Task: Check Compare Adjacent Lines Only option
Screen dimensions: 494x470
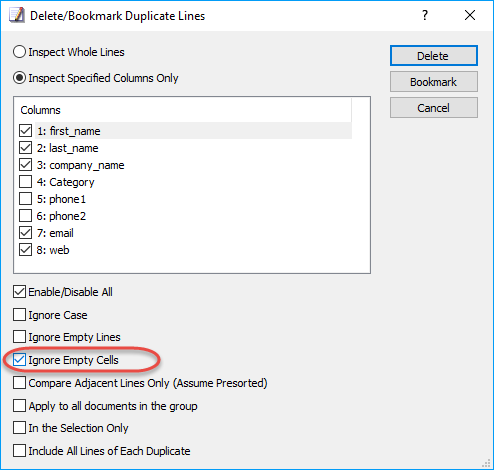Action: pyautogui.click(x=19, y=383)
